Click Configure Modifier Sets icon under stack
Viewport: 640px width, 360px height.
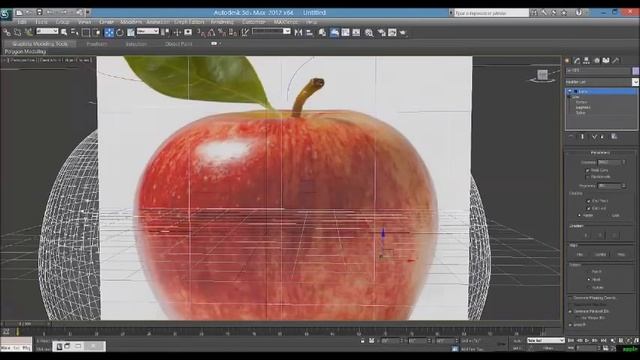coord(614,137)
